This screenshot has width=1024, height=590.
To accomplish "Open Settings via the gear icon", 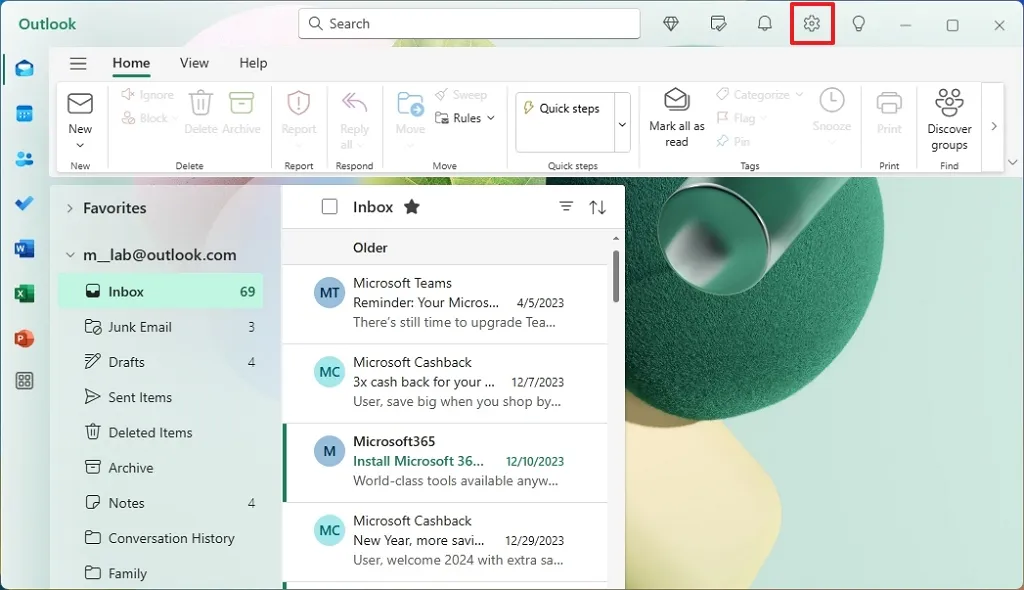I will [x=811, y=24].
